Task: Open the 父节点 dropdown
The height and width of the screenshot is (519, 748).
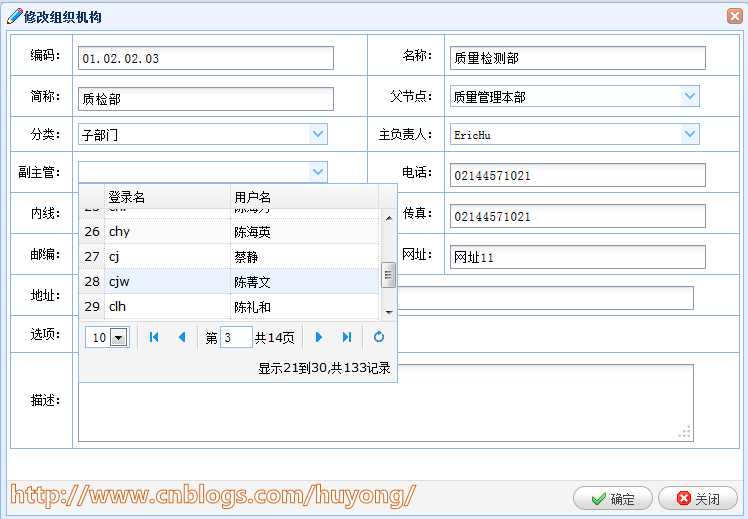Action: [x=690, y=96]
